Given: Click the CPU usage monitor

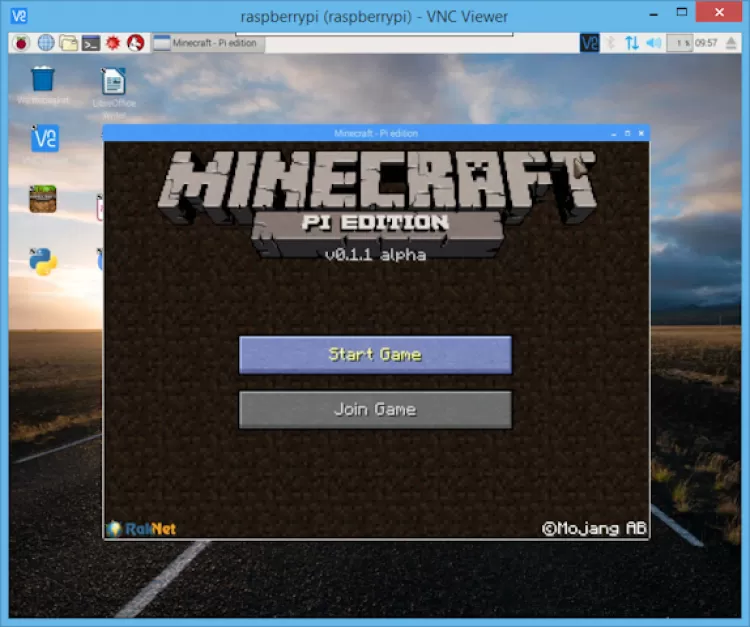Looking at the screenshot, I should pos(680,43).
